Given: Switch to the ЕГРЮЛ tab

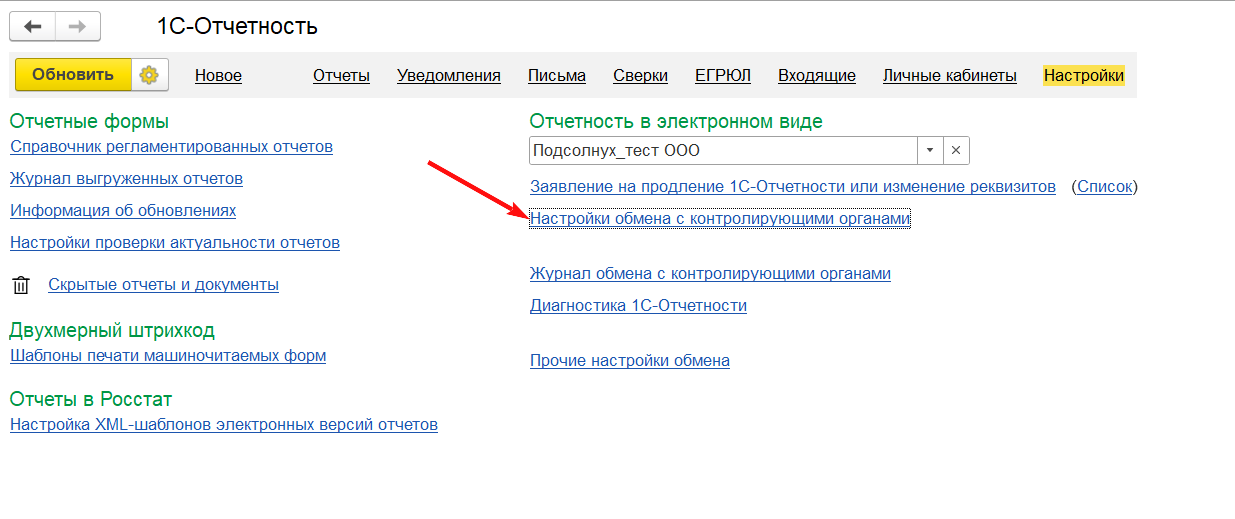Looking at the screenshot, I should click(723, 76).
